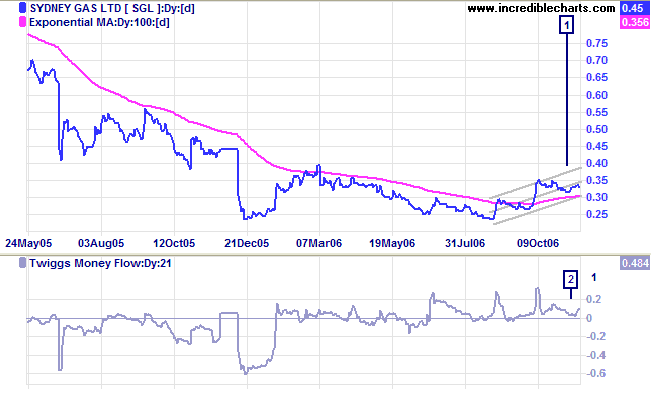This screenshot has width=651, height=395.
Task: Click the -0.4 money flow axis label
Action: 596,355
